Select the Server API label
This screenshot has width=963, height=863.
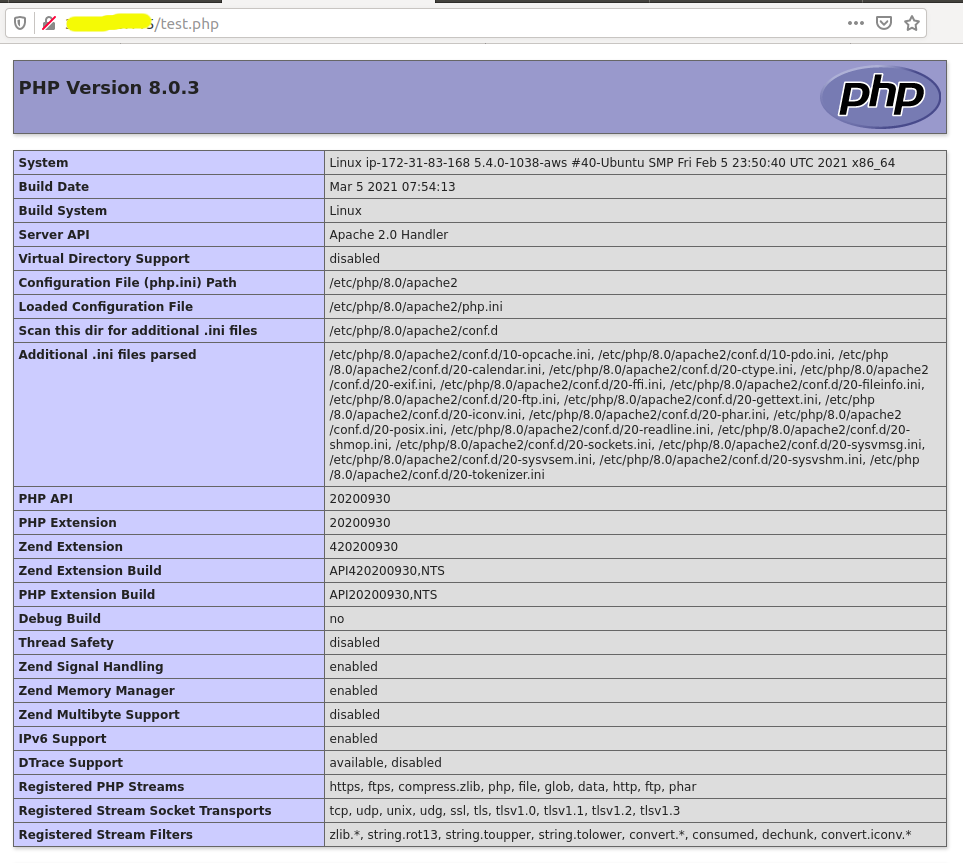pyautogui.click(x=54, y=235)
